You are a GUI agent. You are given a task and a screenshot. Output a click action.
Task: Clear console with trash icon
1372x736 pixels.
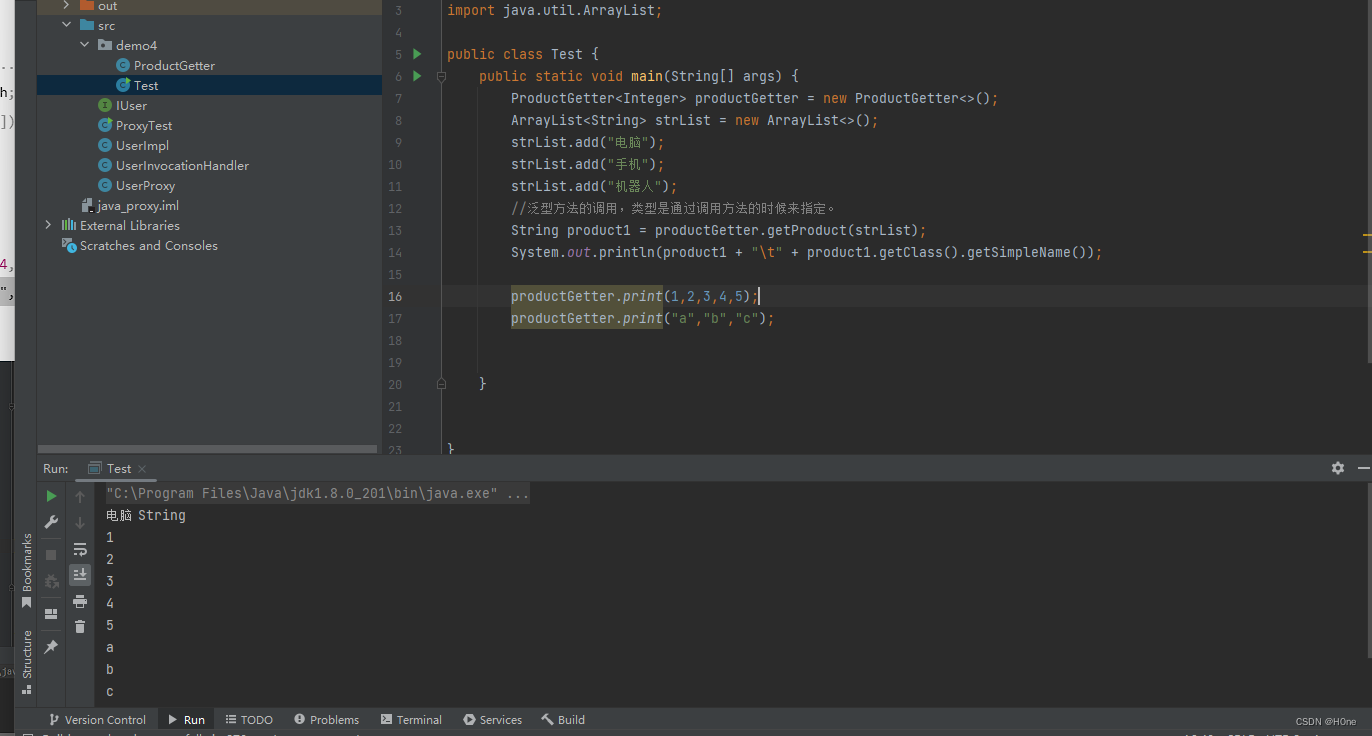[80, 627]
